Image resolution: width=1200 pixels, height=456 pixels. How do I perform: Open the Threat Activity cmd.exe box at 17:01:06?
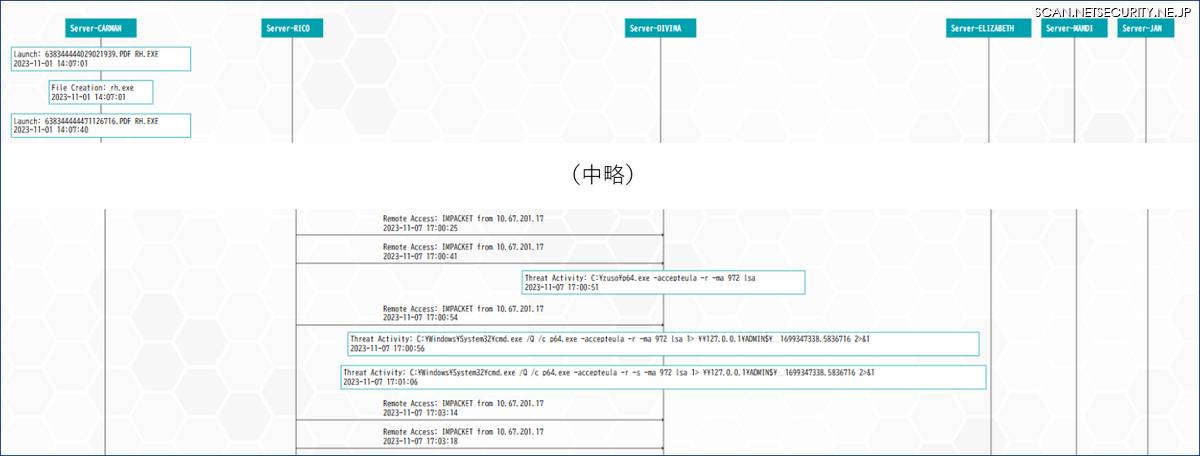663,377
